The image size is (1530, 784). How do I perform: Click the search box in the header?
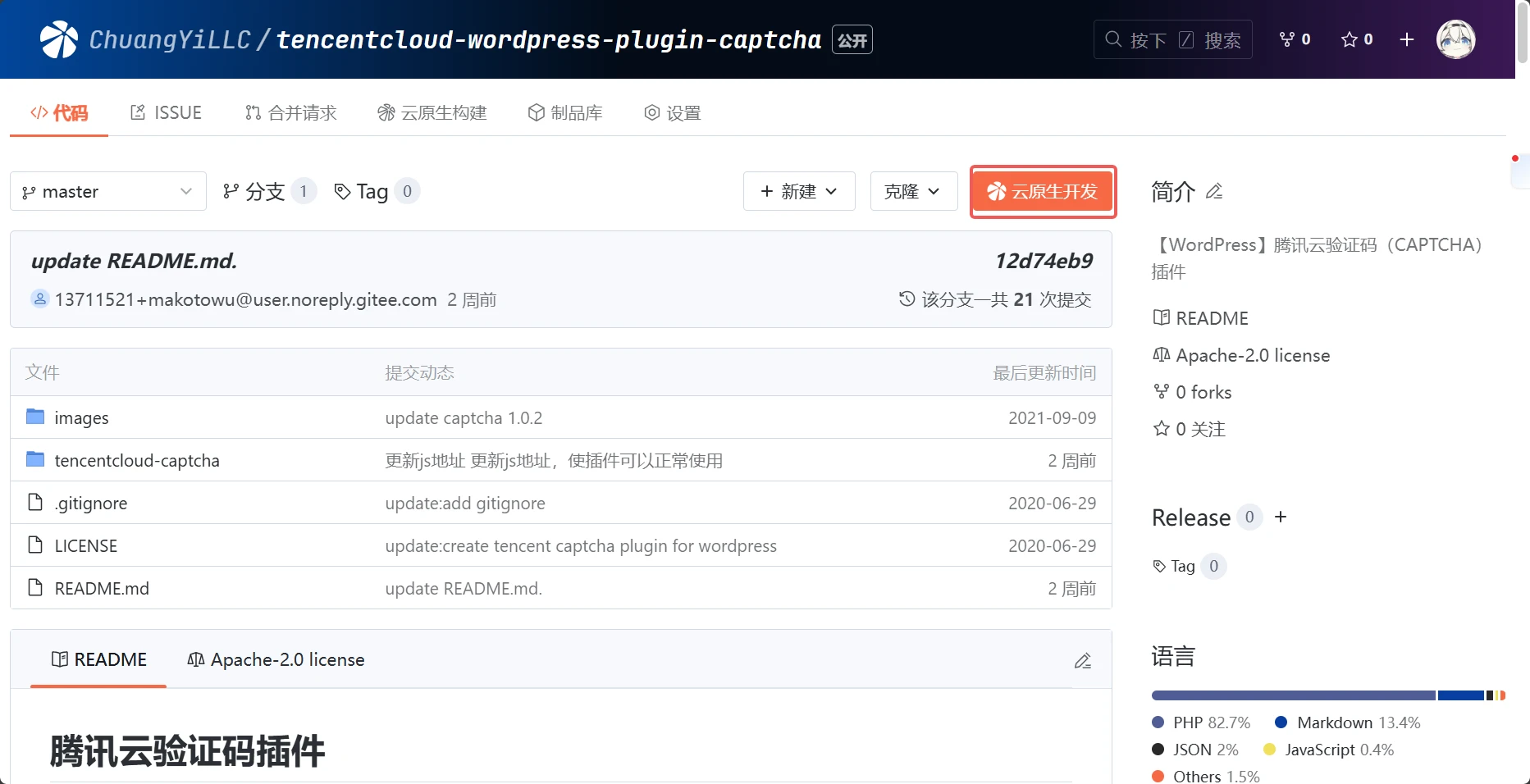tap(1172, 39)
